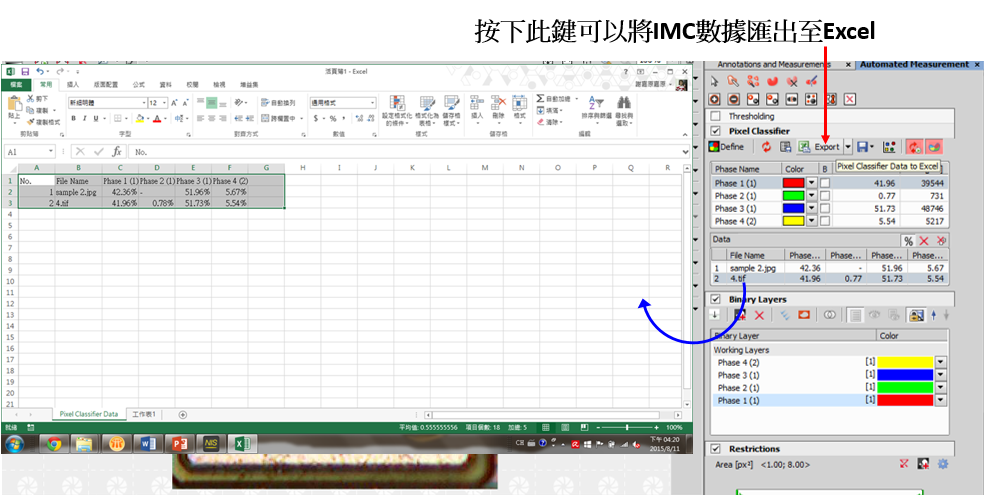This screenshot has height=497, width=984.
Task: Click the percent icon in Data panel header
Action: coord(908,241)
